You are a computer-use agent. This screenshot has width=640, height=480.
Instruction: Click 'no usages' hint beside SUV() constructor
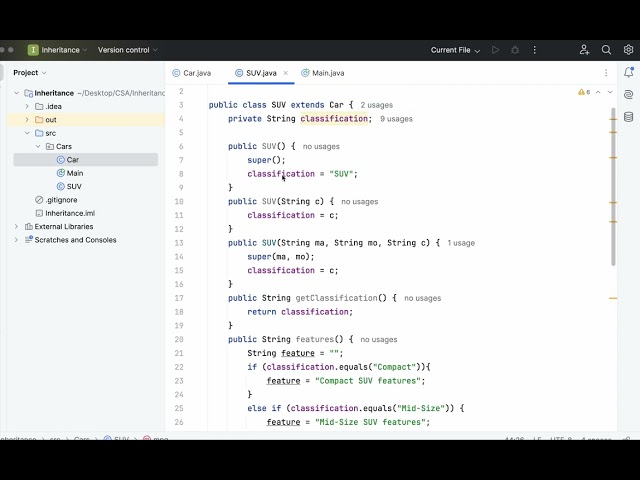point(321,147)
